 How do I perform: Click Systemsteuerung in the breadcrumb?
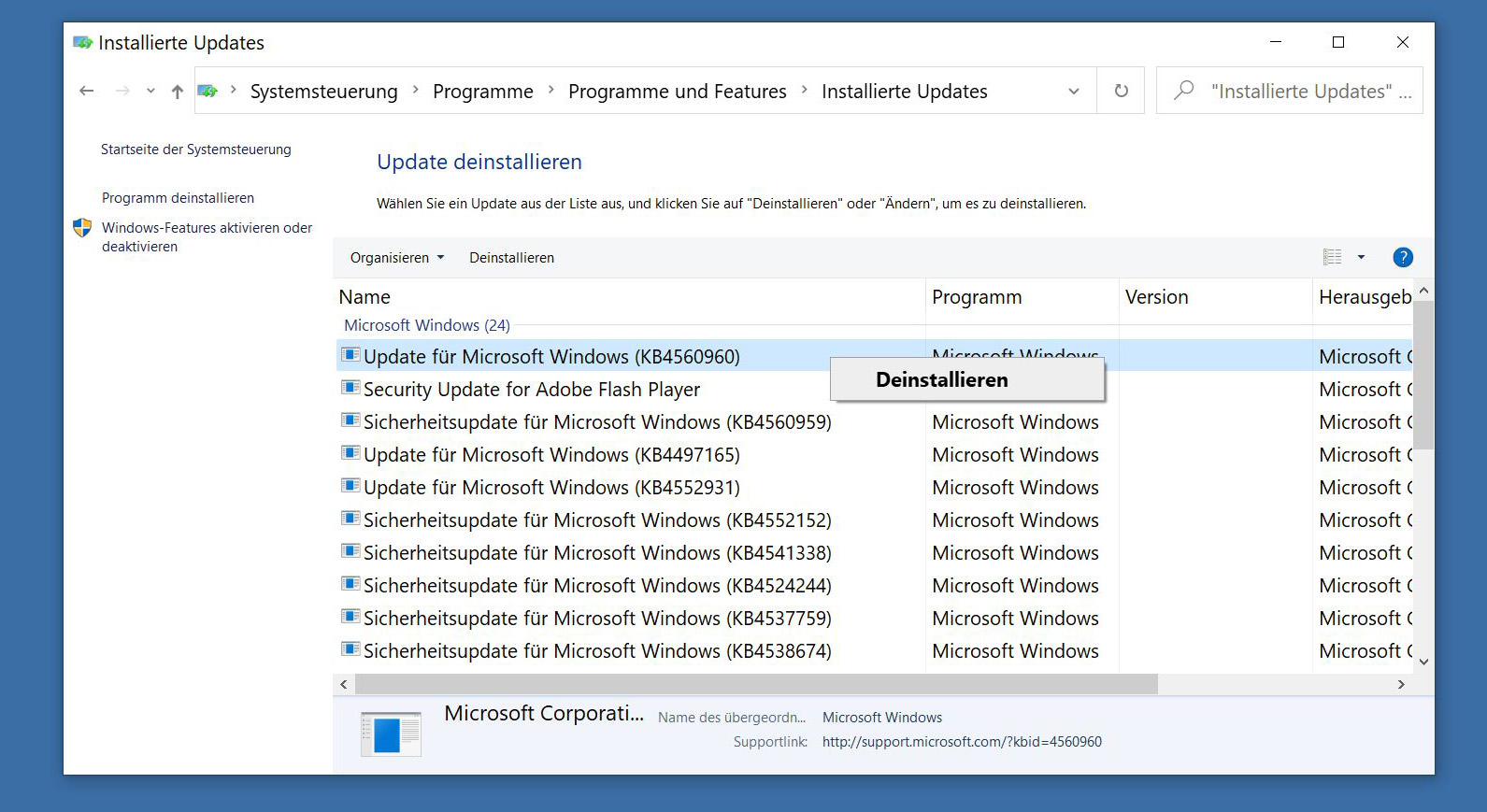coord(323,92)
